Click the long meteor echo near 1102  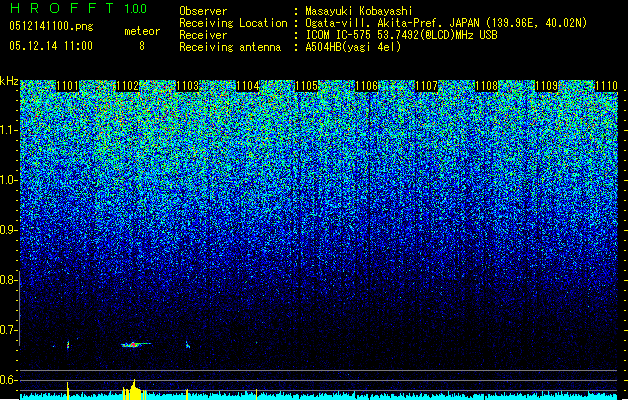click(x=136, y=344)
